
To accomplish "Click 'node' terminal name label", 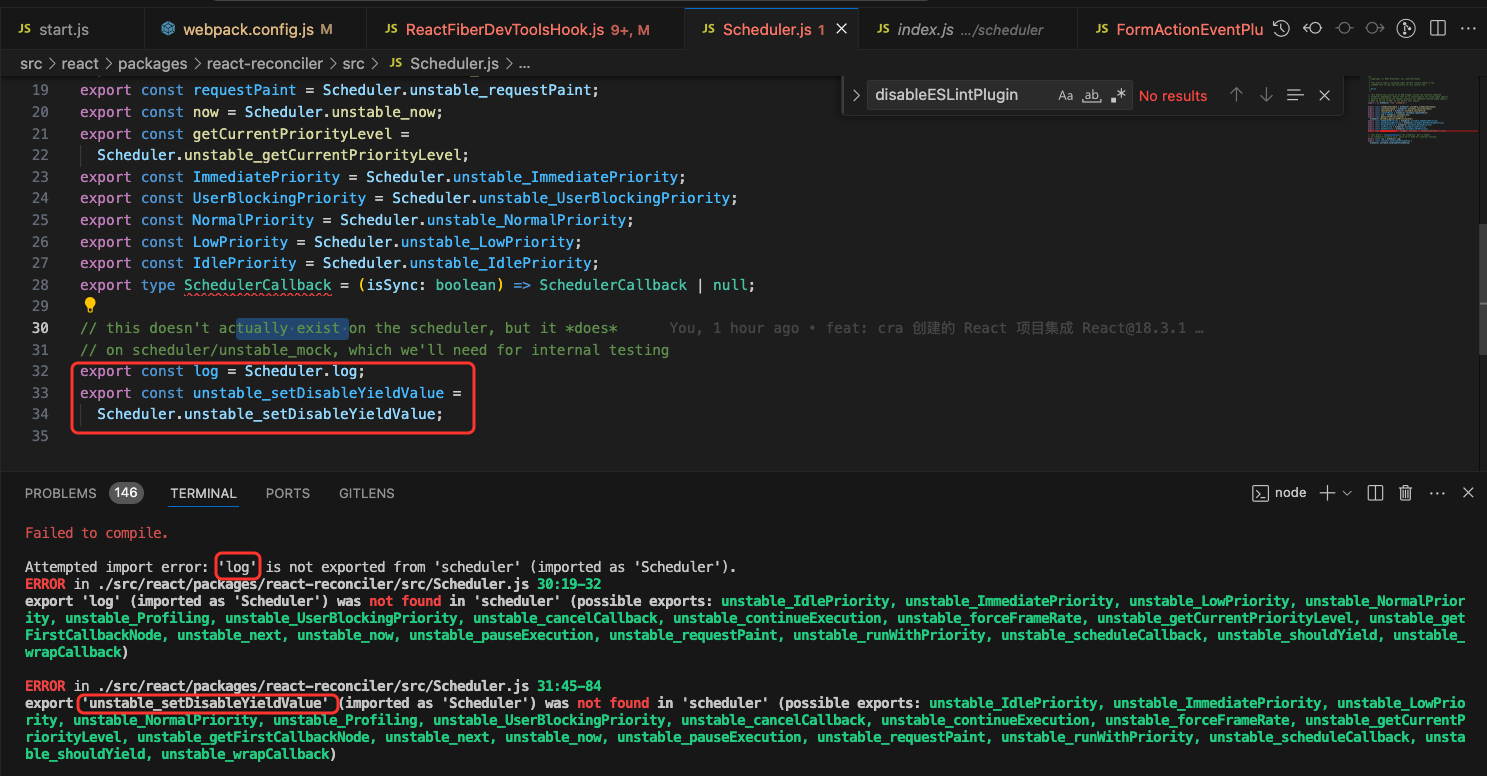I will [1291, 493].
